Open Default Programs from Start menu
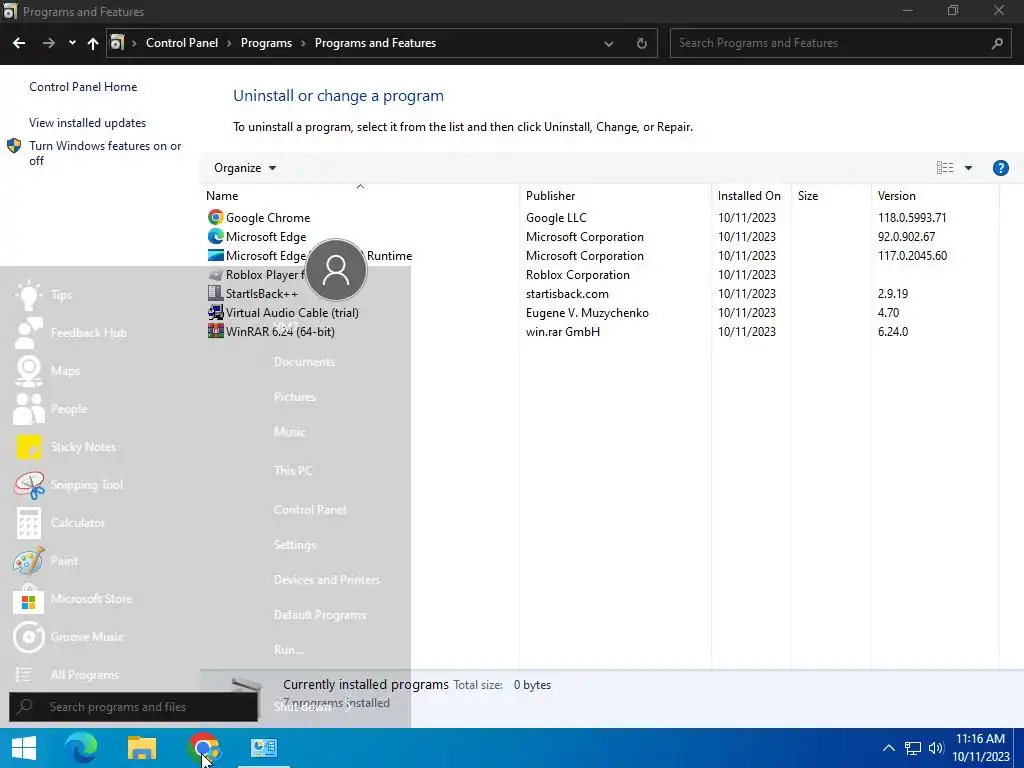 (320, 615)
